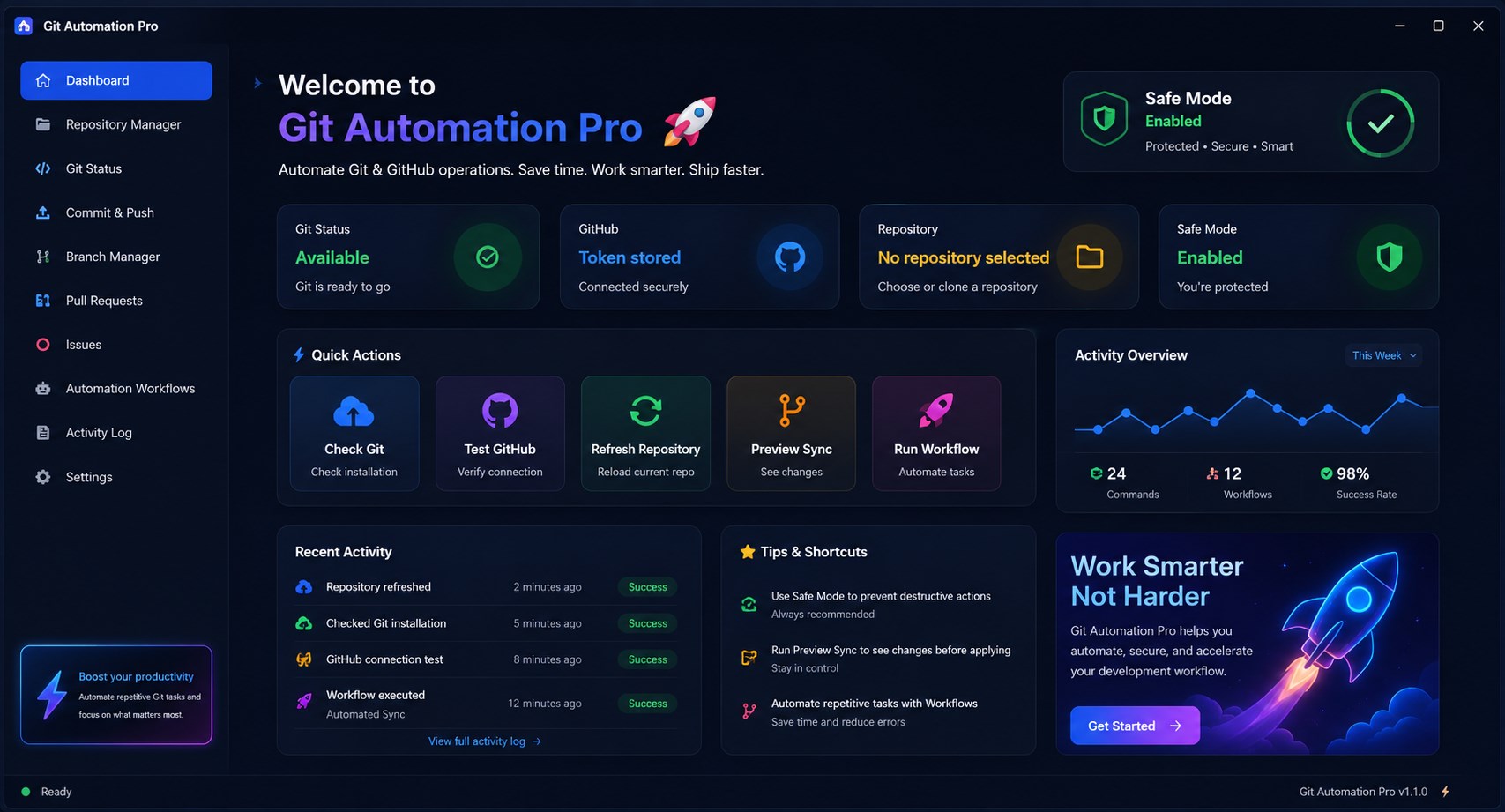
Task: Click the Boost your productivity promo card
Action: point(116,695)
